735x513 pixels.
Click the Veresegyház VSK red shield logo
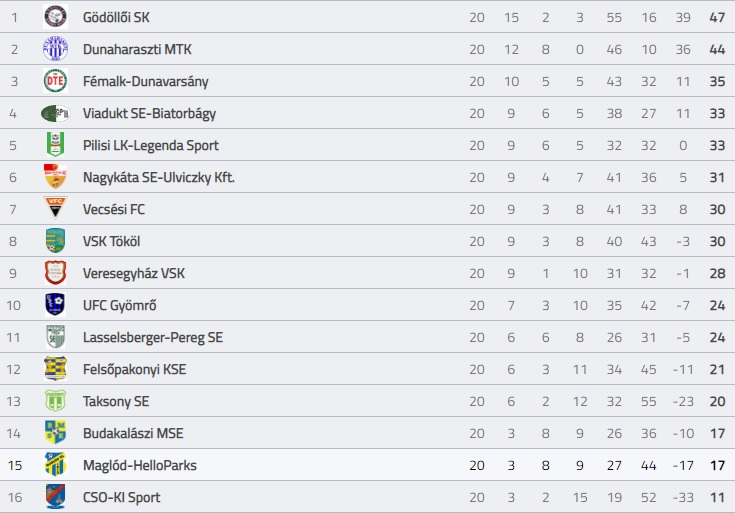tap(55, 273)
